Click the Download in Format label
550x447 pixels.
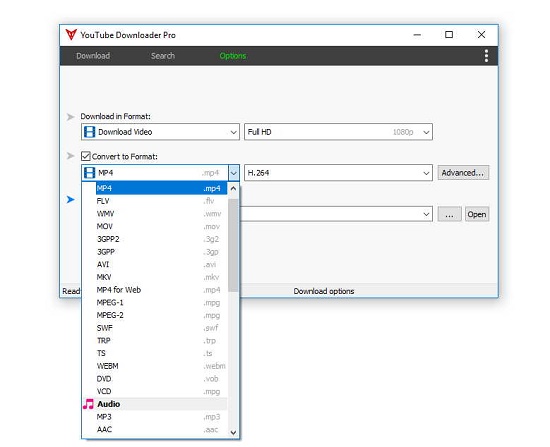pyautogui.click(x=115, y=116)
